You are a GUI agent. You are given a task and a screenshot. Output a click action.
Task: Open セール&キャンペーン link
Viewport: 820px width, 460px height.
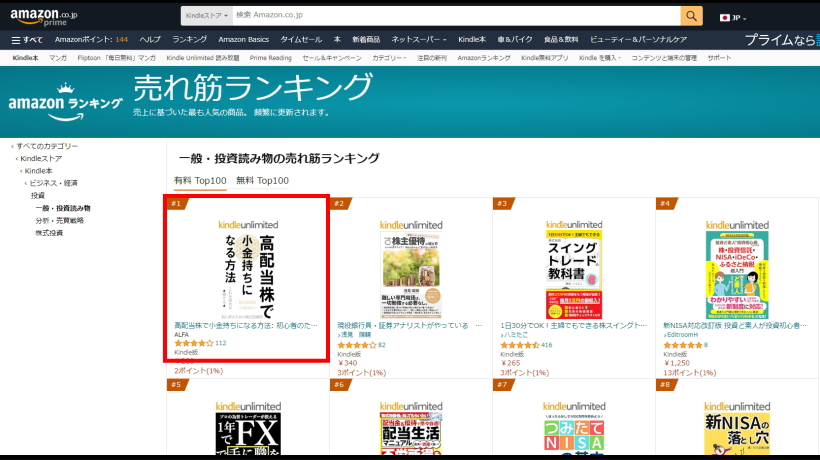(x=332, y=58)
